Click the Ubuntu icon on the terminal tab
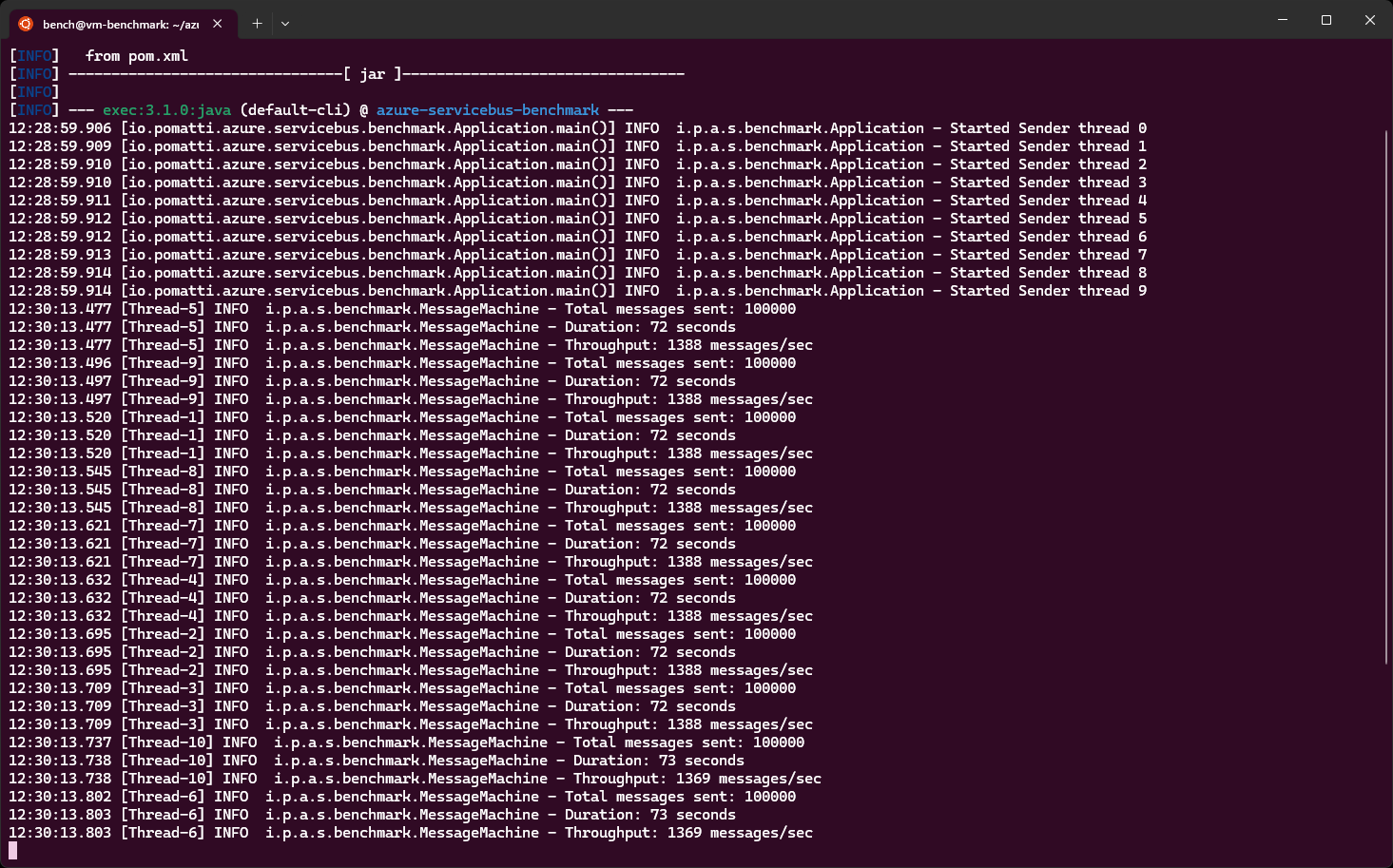 point(26,24)
